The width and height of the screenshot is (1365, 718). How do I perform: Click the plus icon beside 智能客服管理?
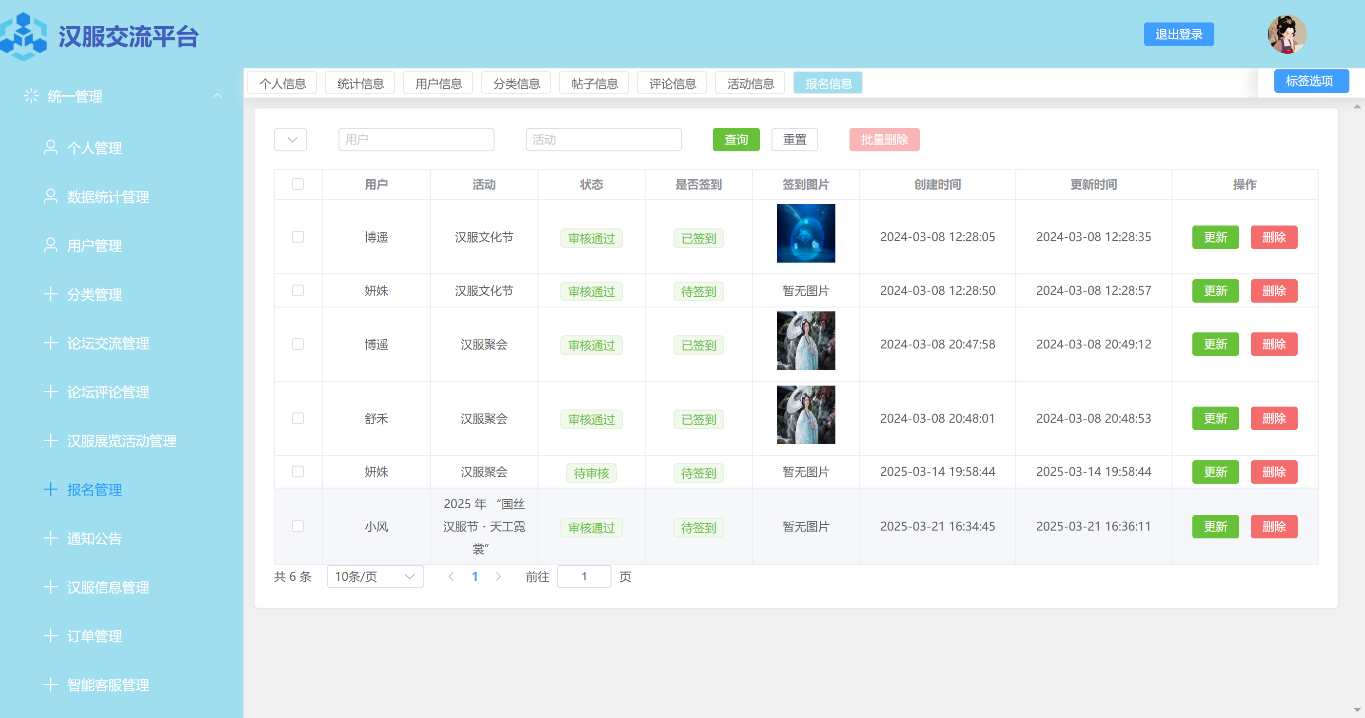point(50,685)
